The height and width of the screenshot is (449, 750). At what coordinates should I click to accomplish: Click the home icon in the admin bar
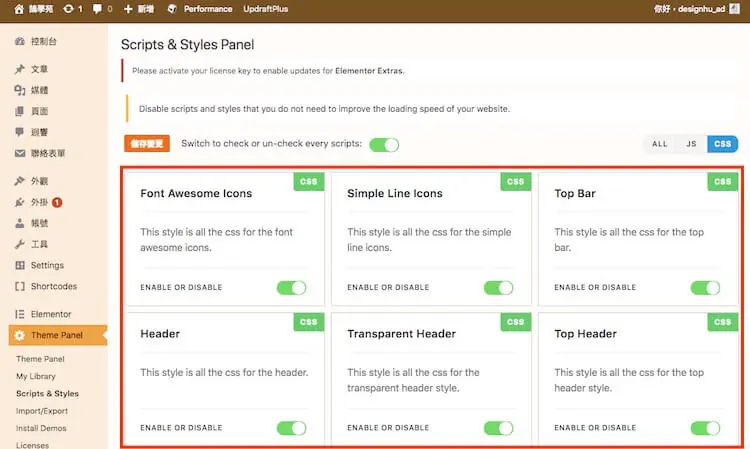tap(19, 9)
